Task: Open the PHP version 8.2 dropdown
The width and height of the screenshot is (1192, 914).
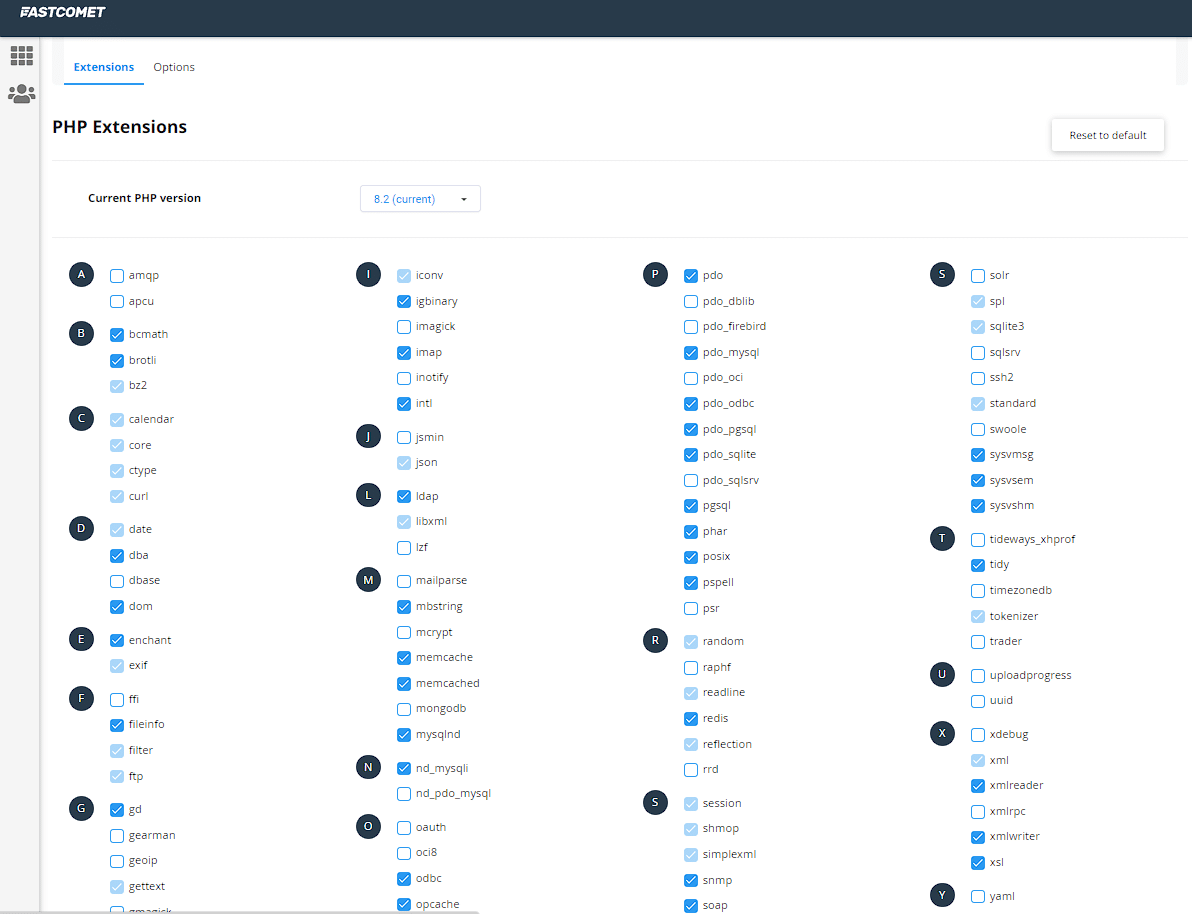Action: [x=420, y=199]
